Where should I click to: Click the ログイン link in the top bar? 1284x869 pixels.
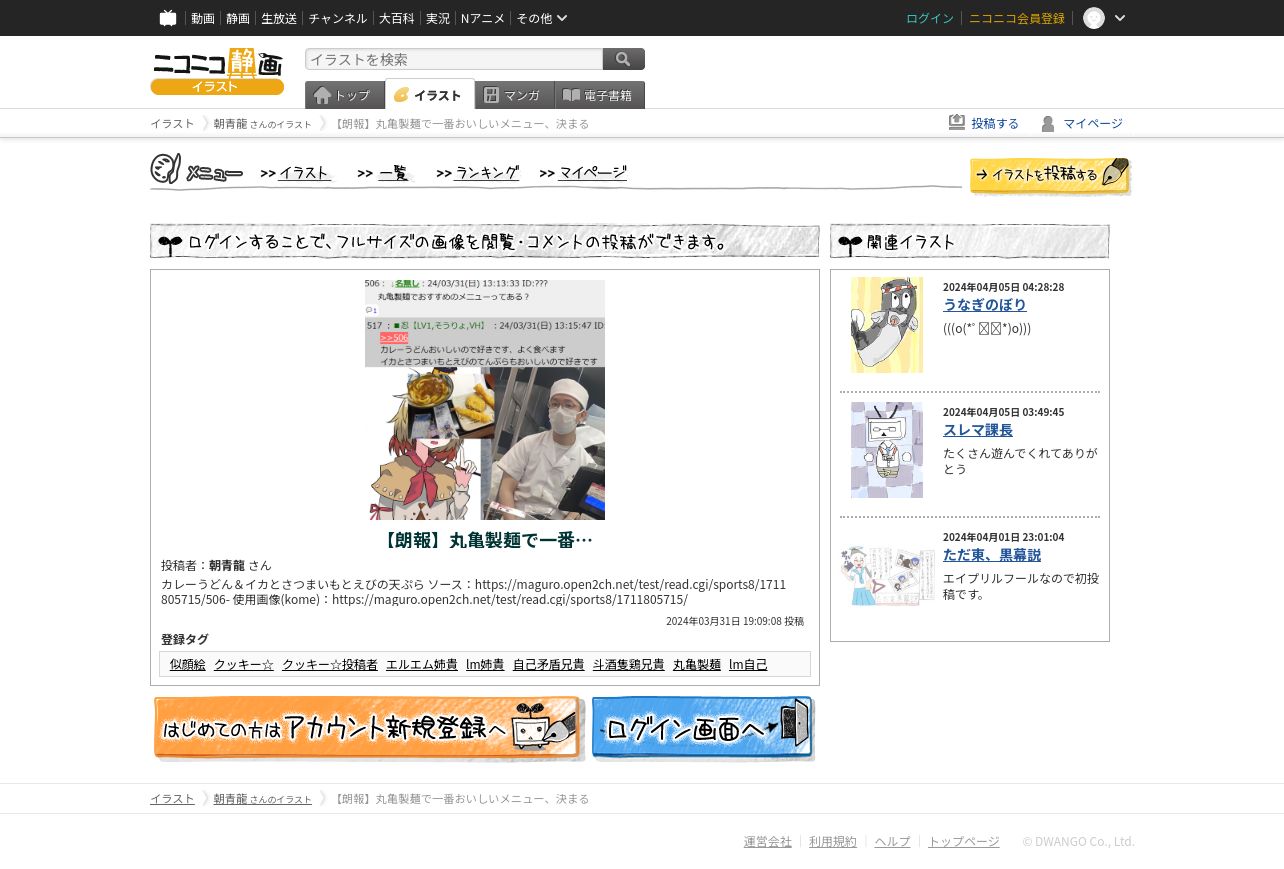pos(930,18)
